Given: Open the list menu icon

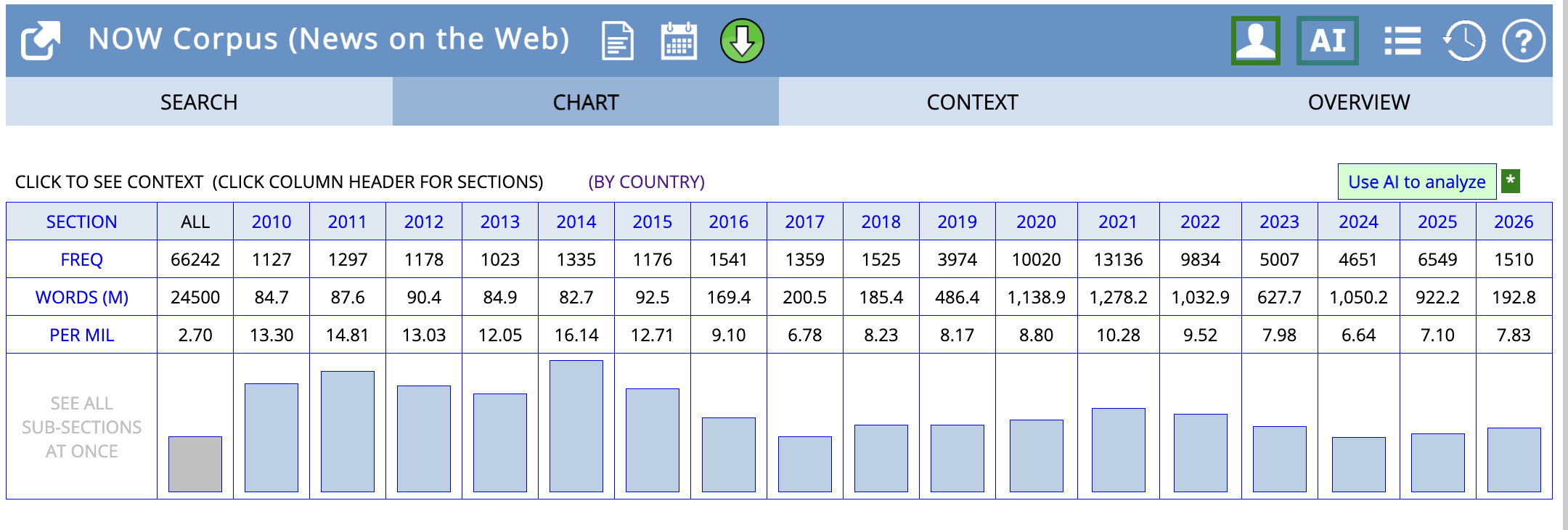Looking at the screenshot, I should (x=1402, y=41).
